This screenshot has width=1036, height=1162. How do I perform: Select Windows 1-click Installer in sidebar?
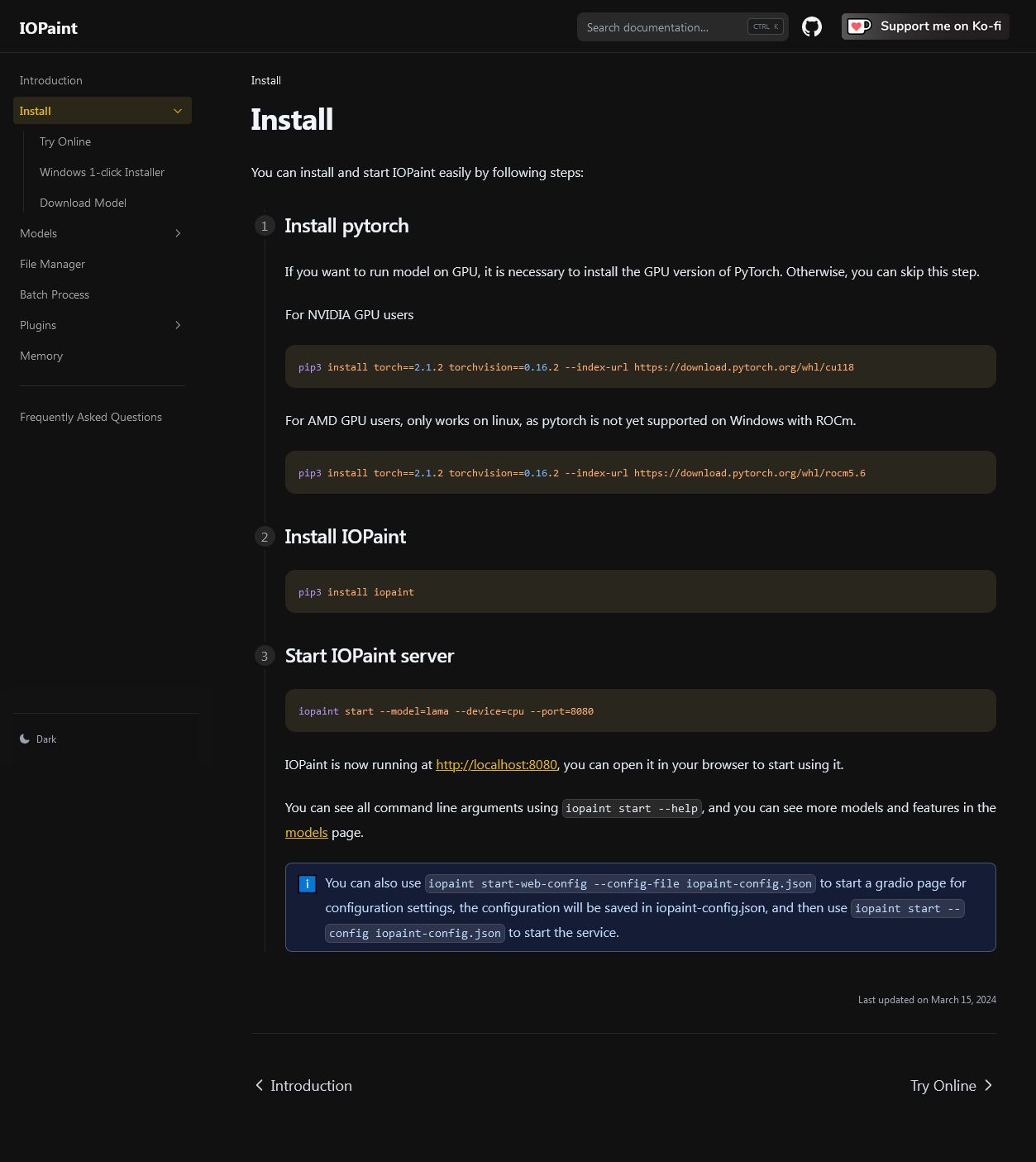click(102, 172)
